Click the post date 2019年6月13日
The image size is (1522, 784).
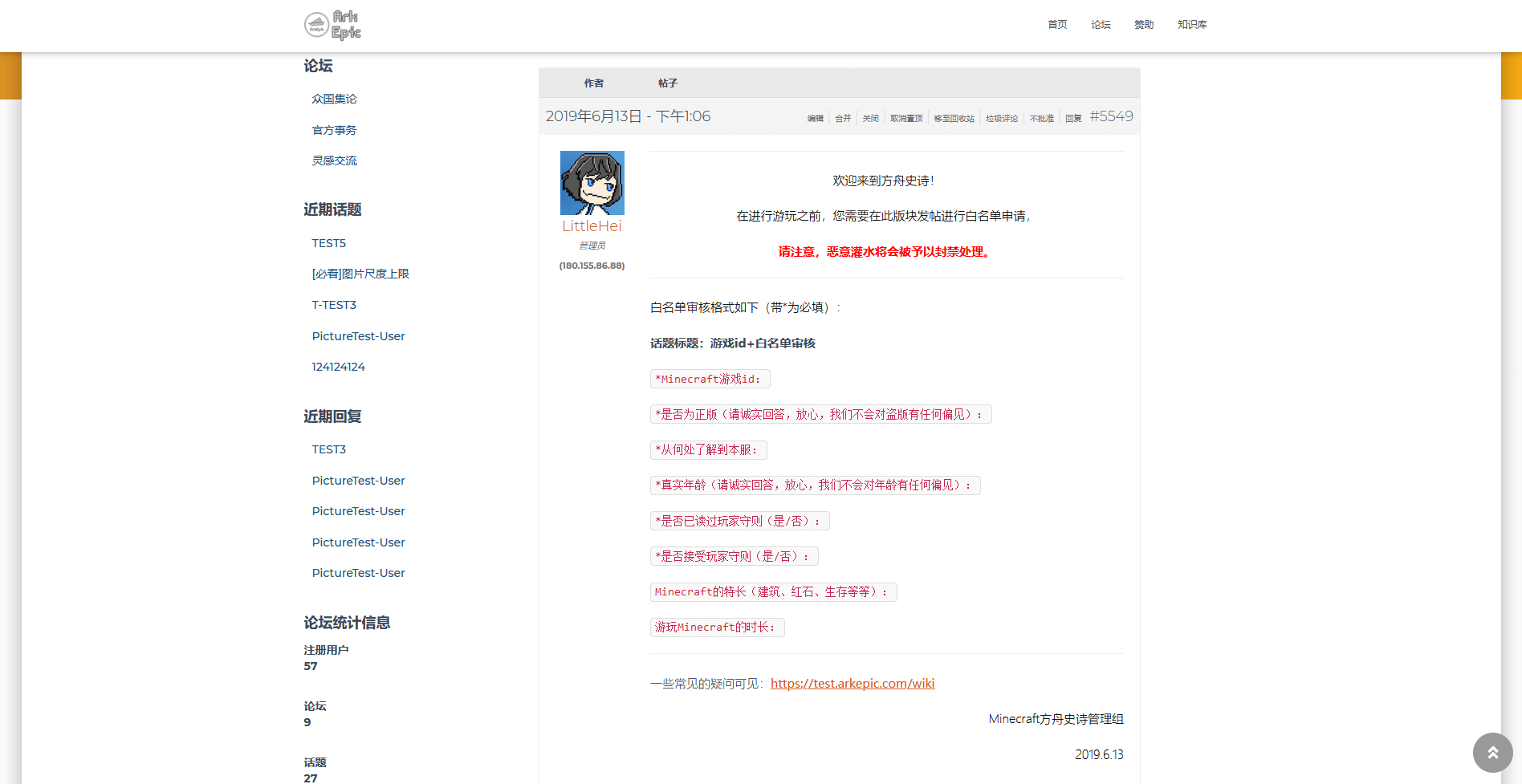[593, 116]
